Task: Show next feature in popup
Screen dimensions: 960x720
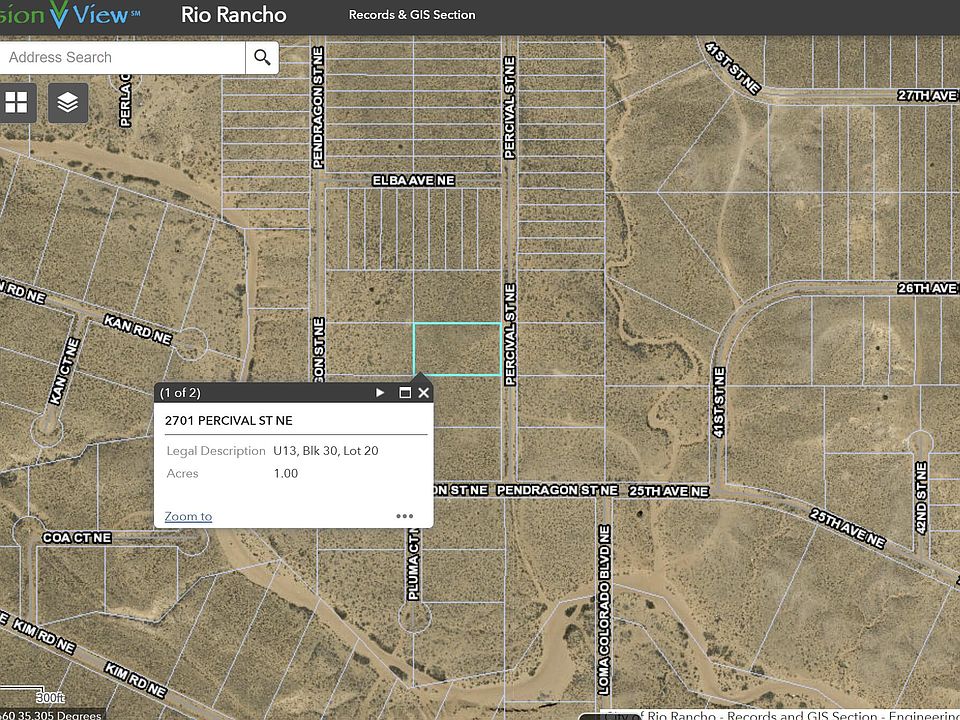Action: point(380,393)
